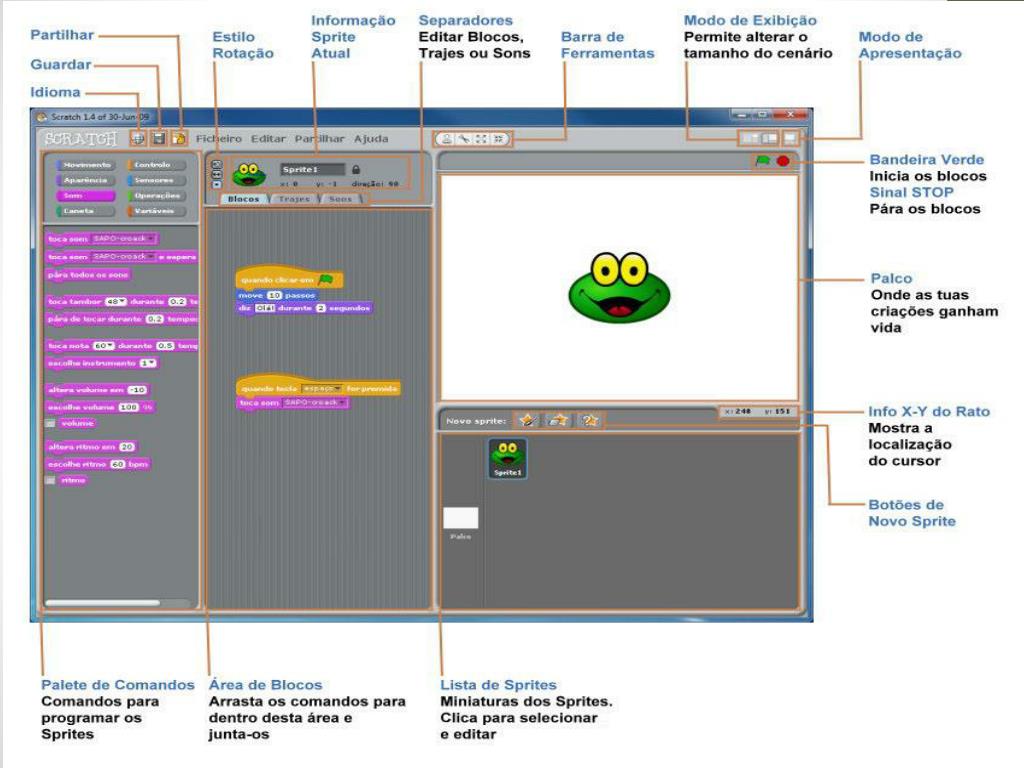The height and width of the screenshot is (768, 1024).
Task: Click the share project icon
Action: (178, 138)
